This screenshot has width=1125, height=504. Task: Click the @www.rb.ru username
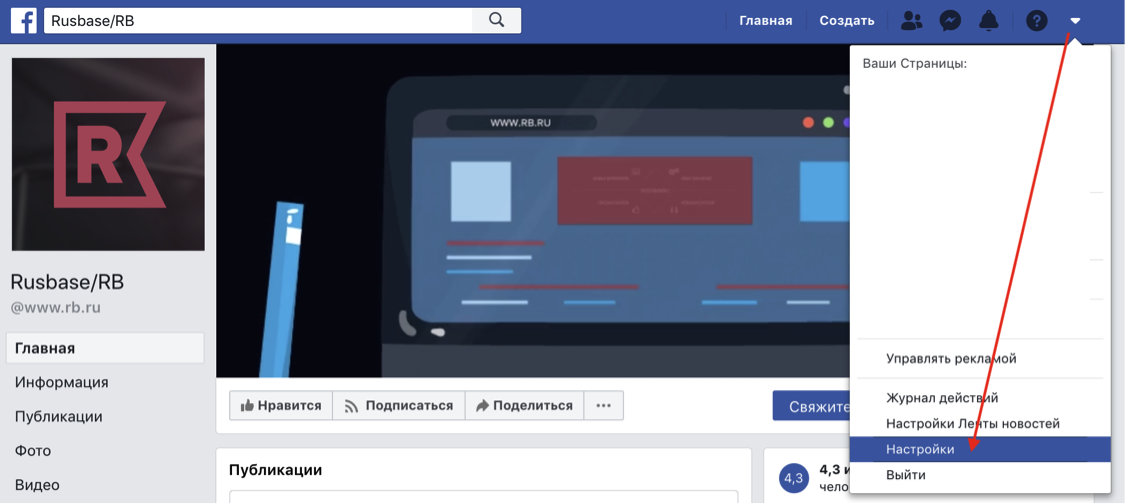click(x=55, y=308)
